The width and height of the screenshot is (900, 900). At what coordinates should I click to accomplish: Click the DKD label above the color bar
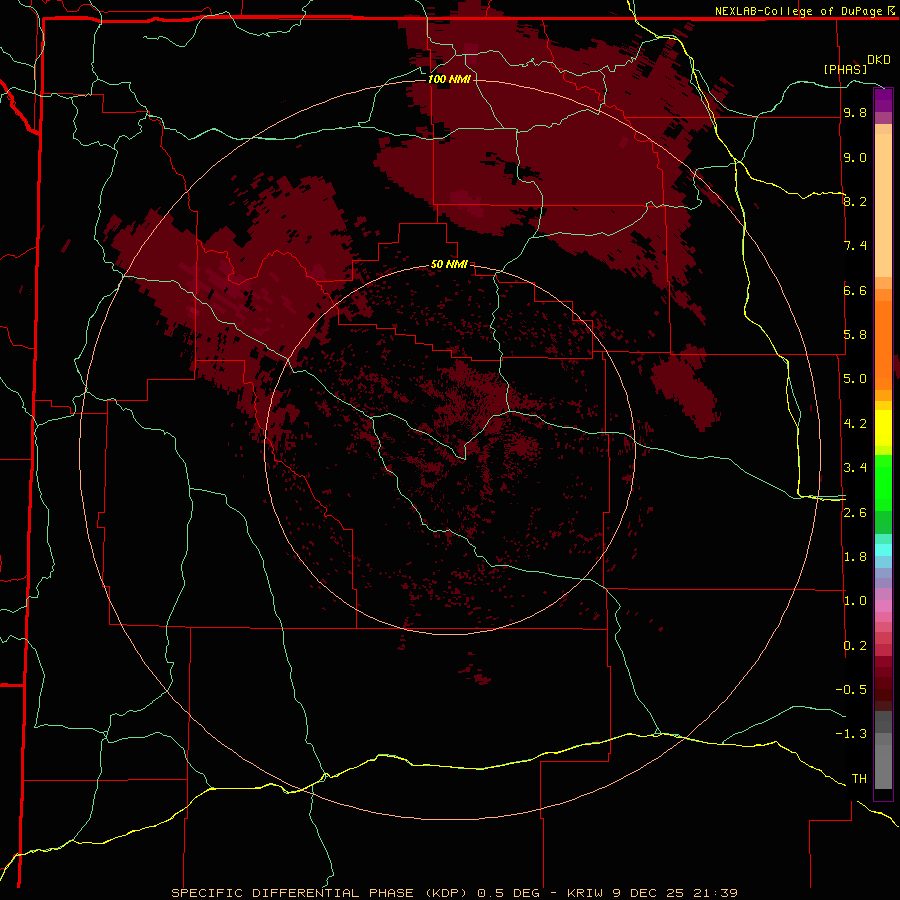(x=879, y=60)
